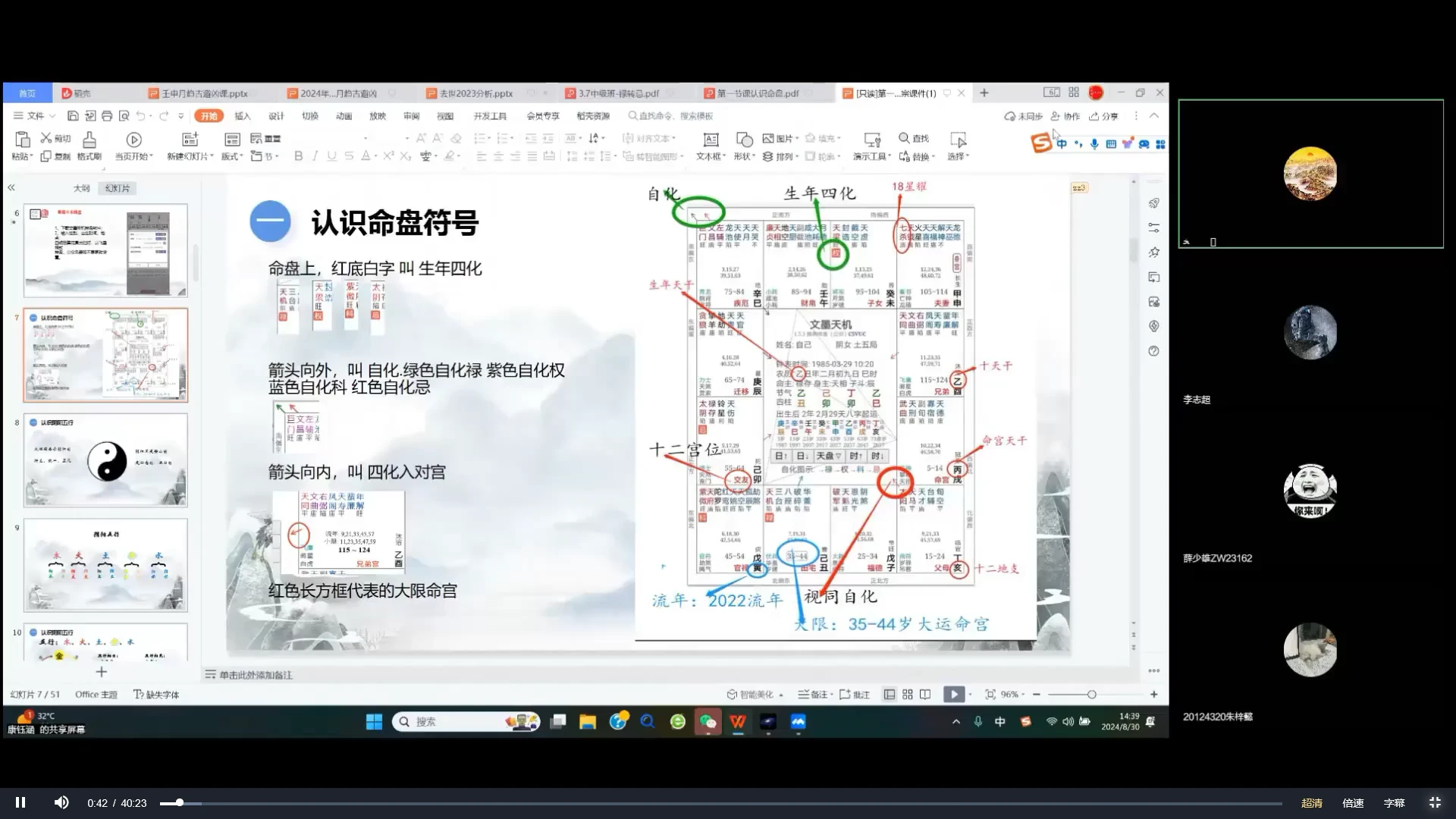Expand the Layout (版式) dropdown

tap(231, 156)
